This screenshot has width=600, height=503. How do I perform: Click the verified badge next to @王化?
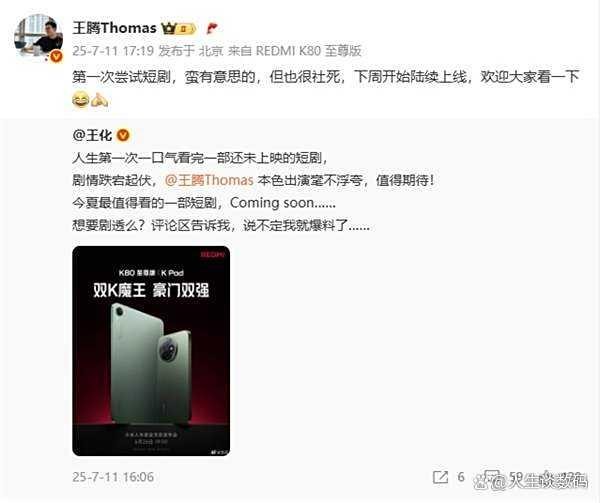coord(123,135)
